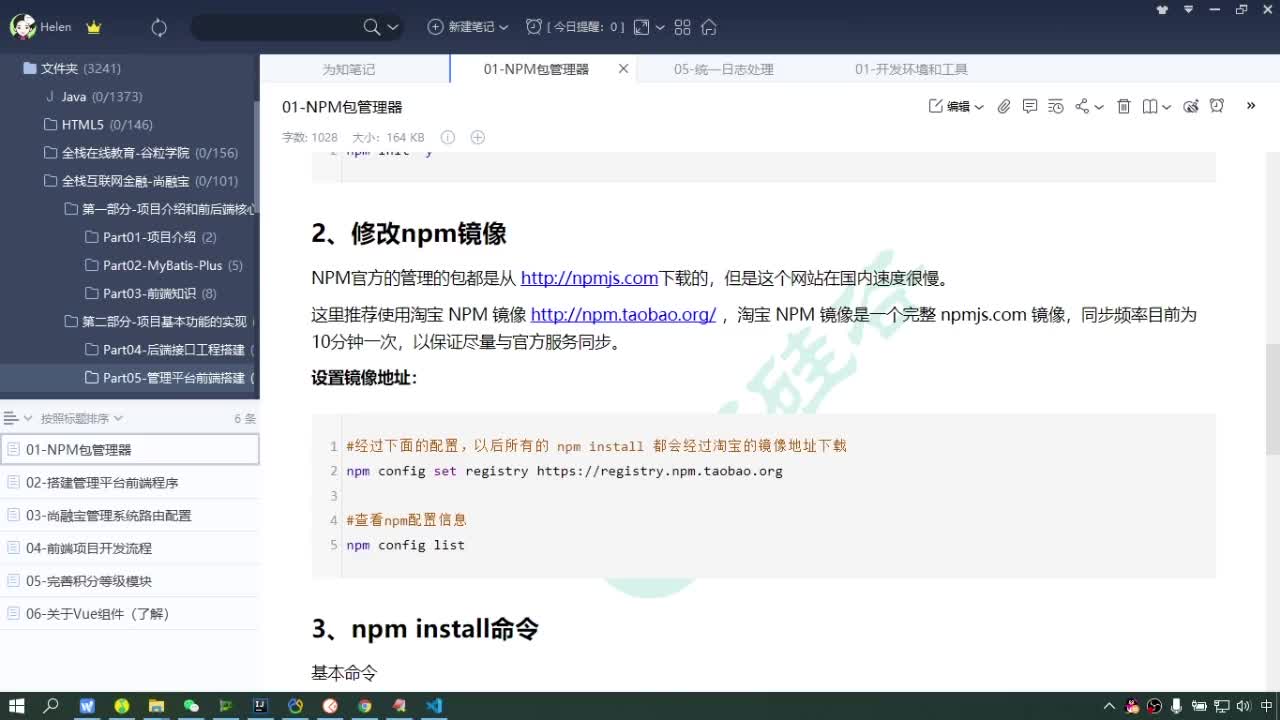Viewport: 1280px width, 720px height.
Task: Open note 02-搭建管理平台前端程序
Action: [130, 482]
